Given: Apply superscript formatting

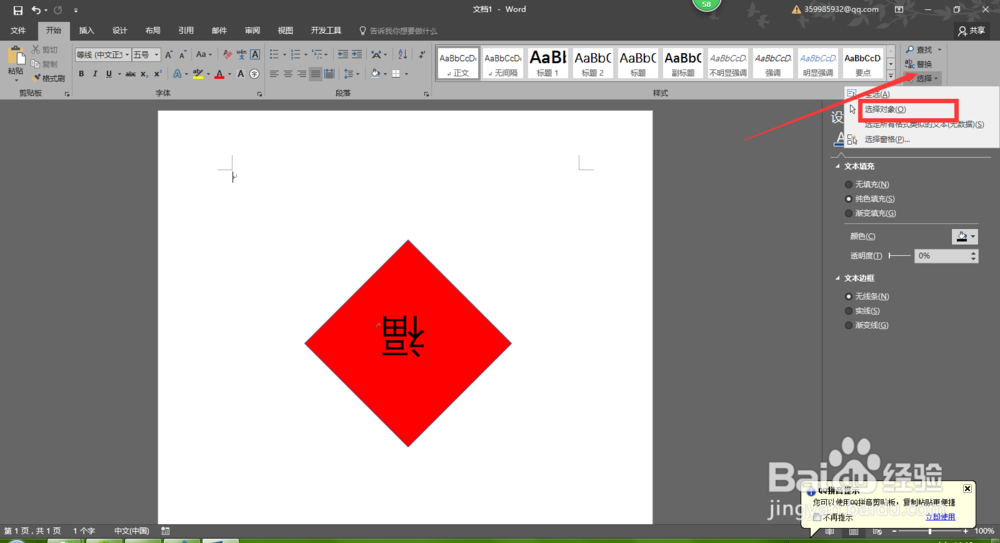Looking at the screenshot, I should [158, 74].
